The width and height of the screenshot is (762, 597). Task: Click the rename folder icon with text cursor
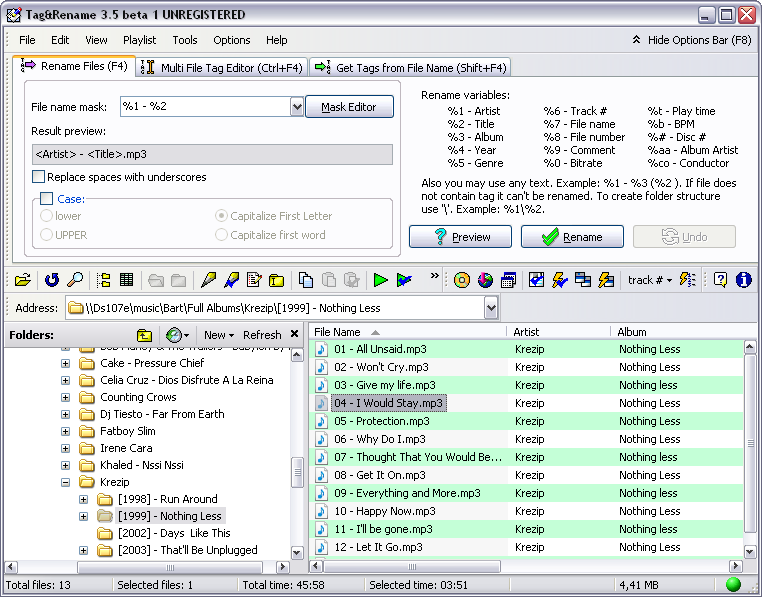point(277,280)
